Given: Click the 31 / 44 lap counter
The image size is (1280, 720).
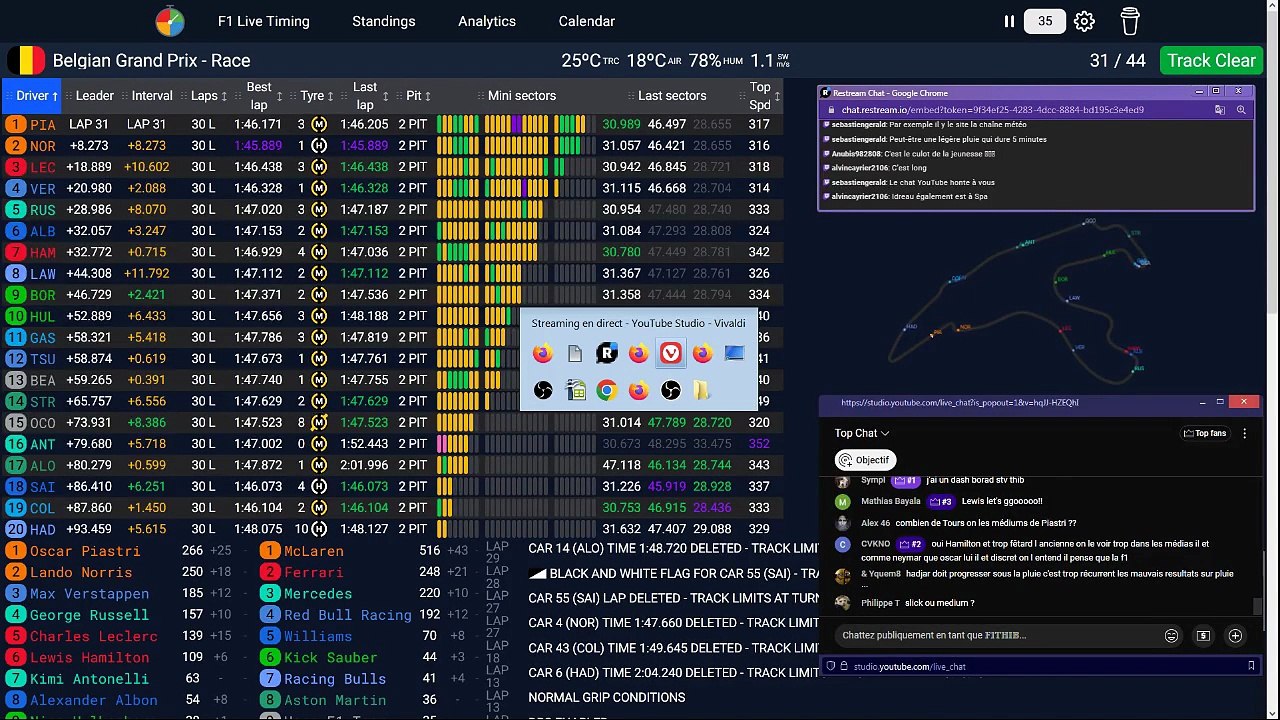Looking at the screenshot, I should point(1117,60).
